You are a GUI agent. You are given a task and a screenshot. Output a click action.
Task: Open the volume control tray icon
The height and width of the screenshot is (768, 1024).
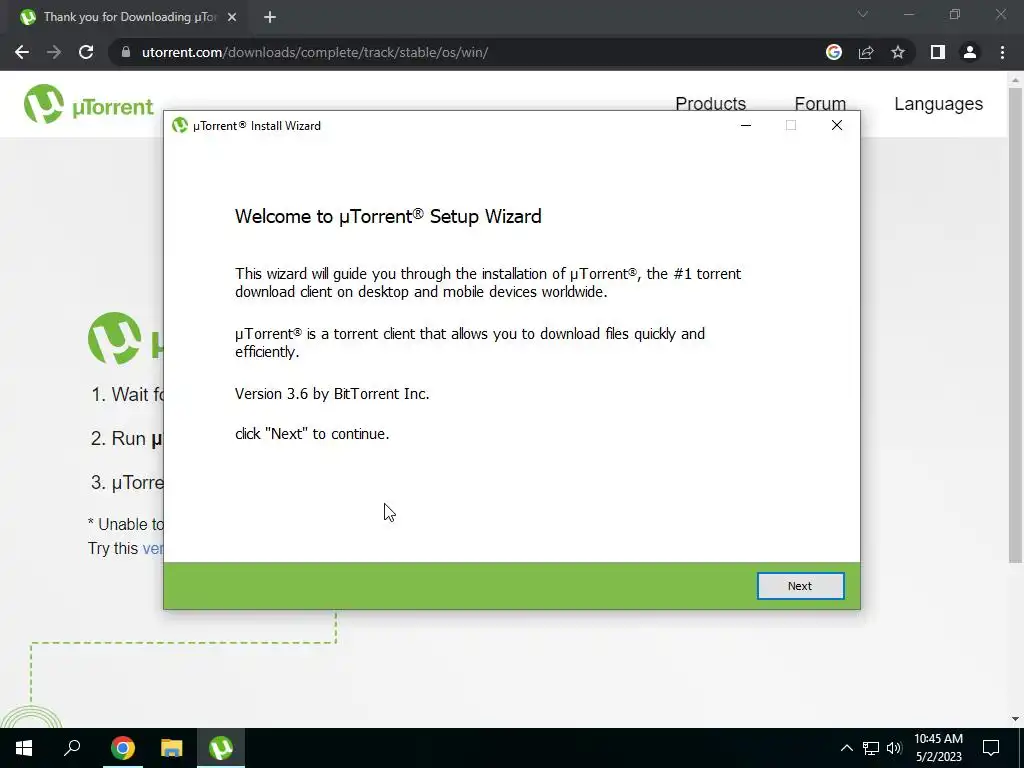[894, 748]
